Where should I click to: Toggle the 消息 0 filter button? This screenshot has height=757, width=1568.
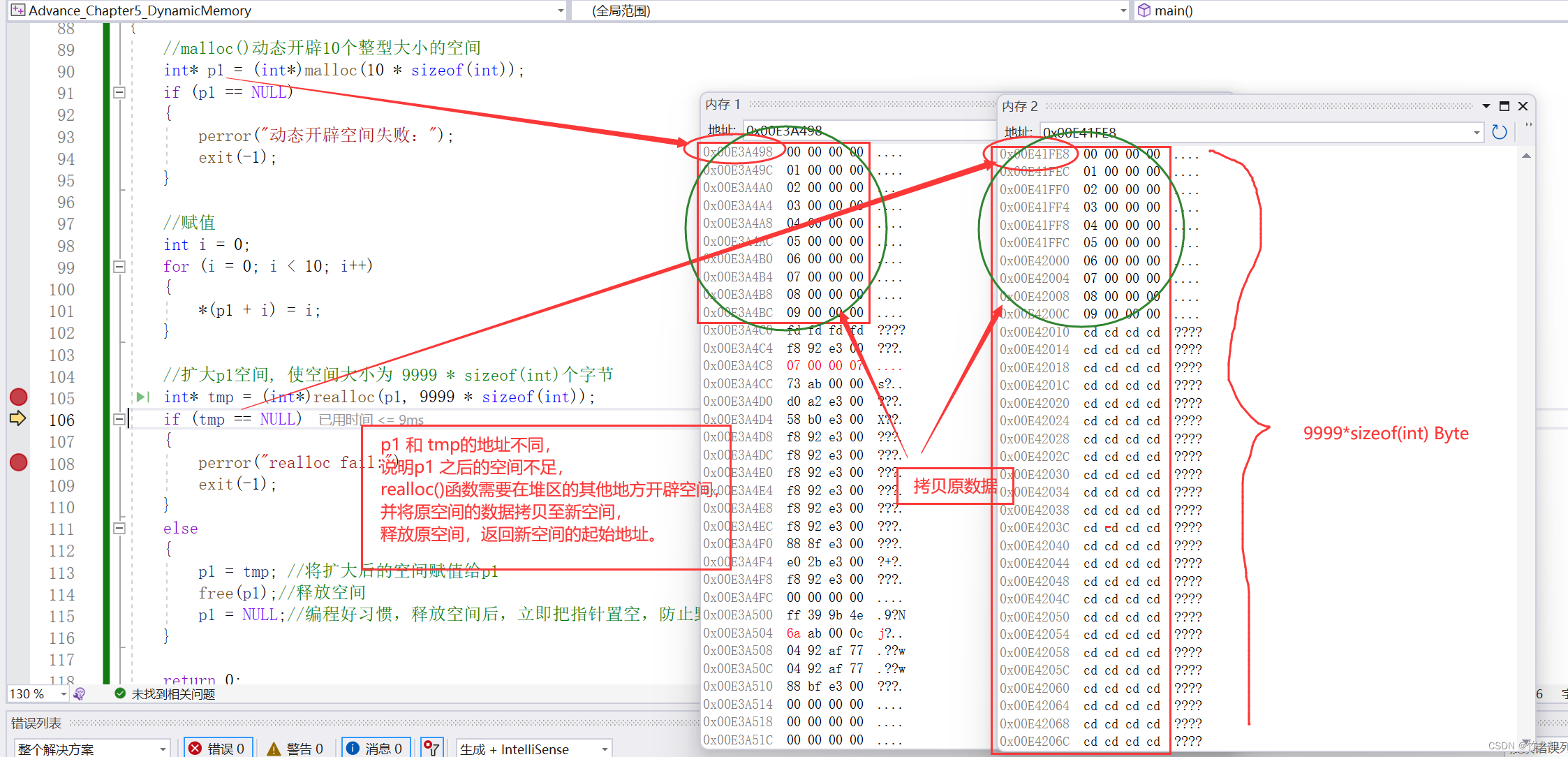(x=376, y=747)
